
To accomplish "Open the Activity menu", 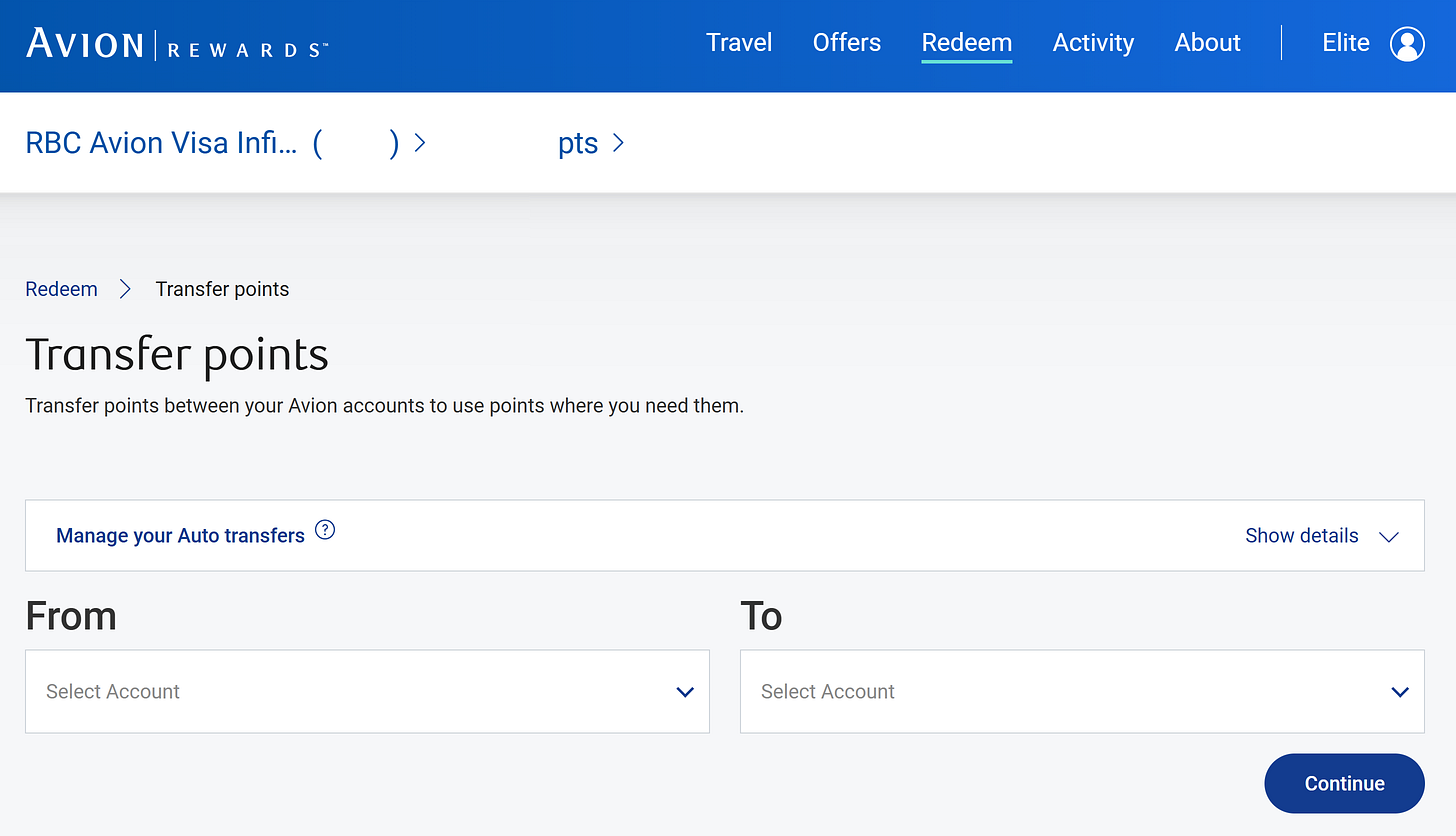I will (x=1093, y=43).
